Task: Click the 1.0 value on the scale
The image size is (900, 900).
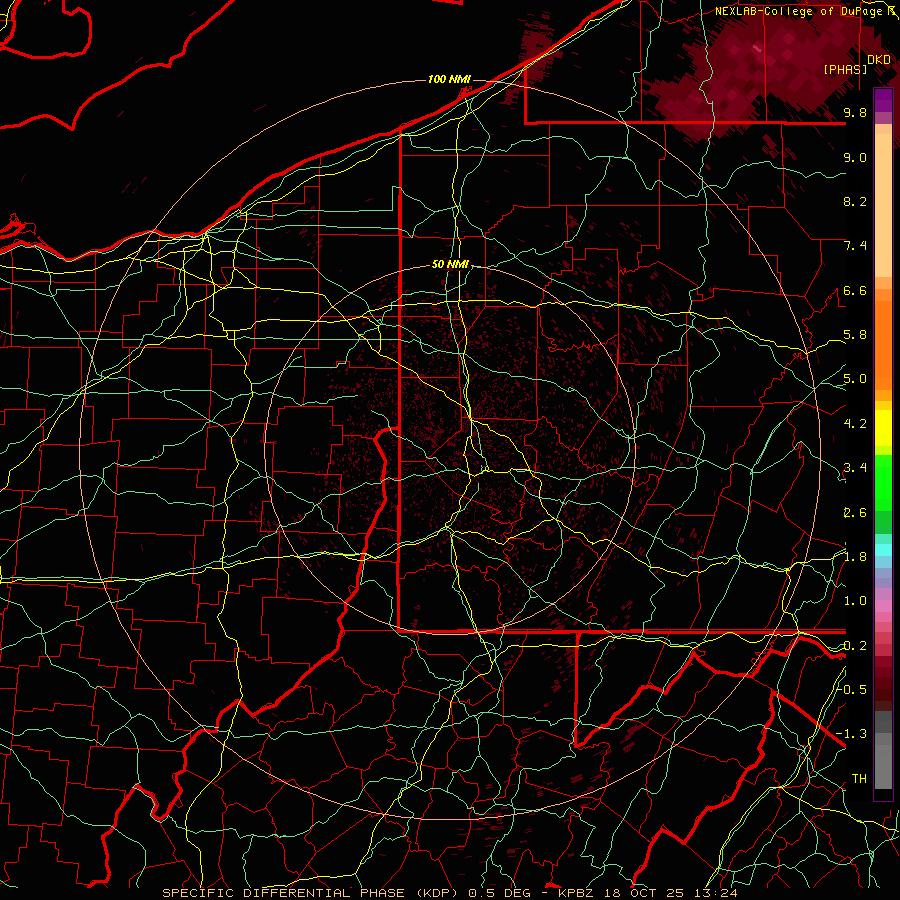Action: click(855, 601)
